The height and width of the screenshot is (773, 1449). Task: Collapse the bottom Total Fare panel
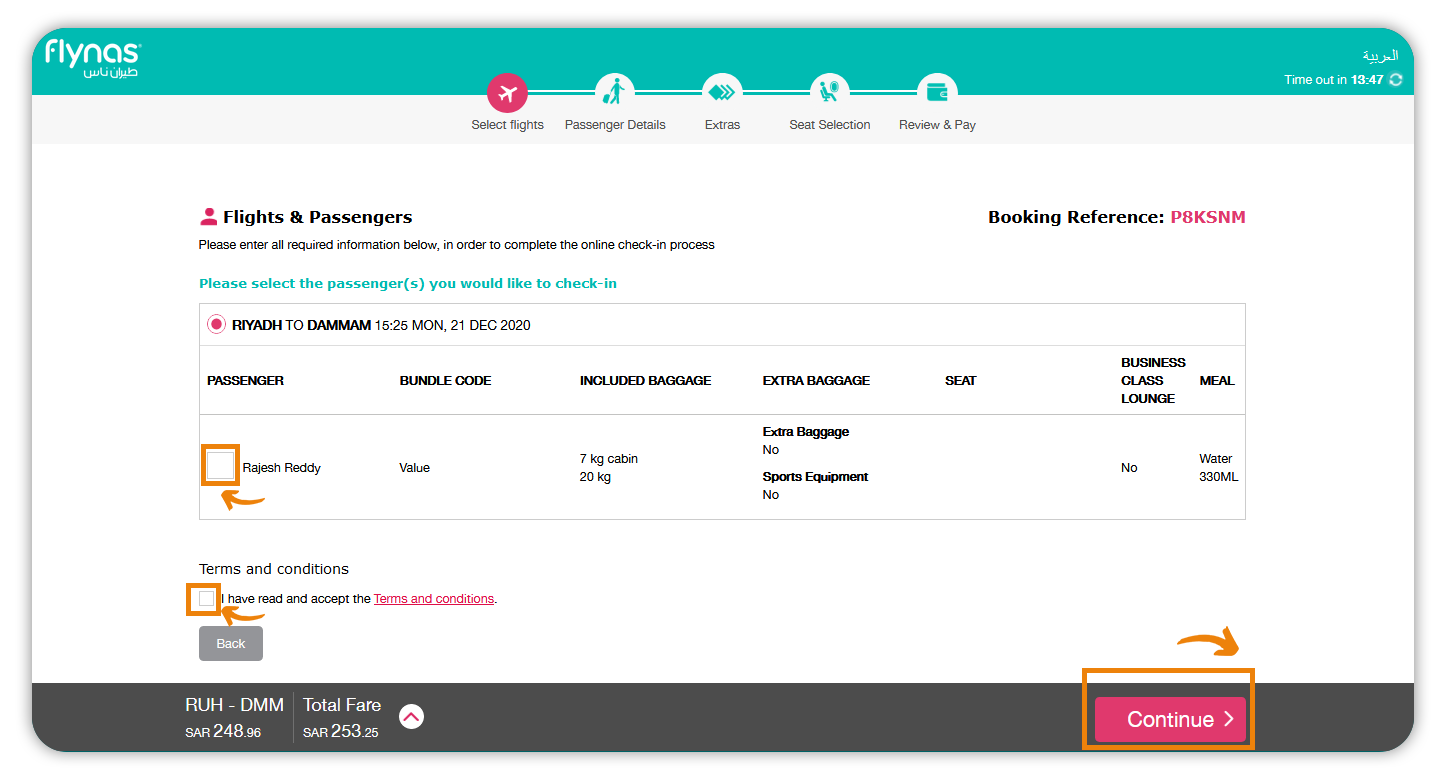pyautogui.click(x=411, y=716)
